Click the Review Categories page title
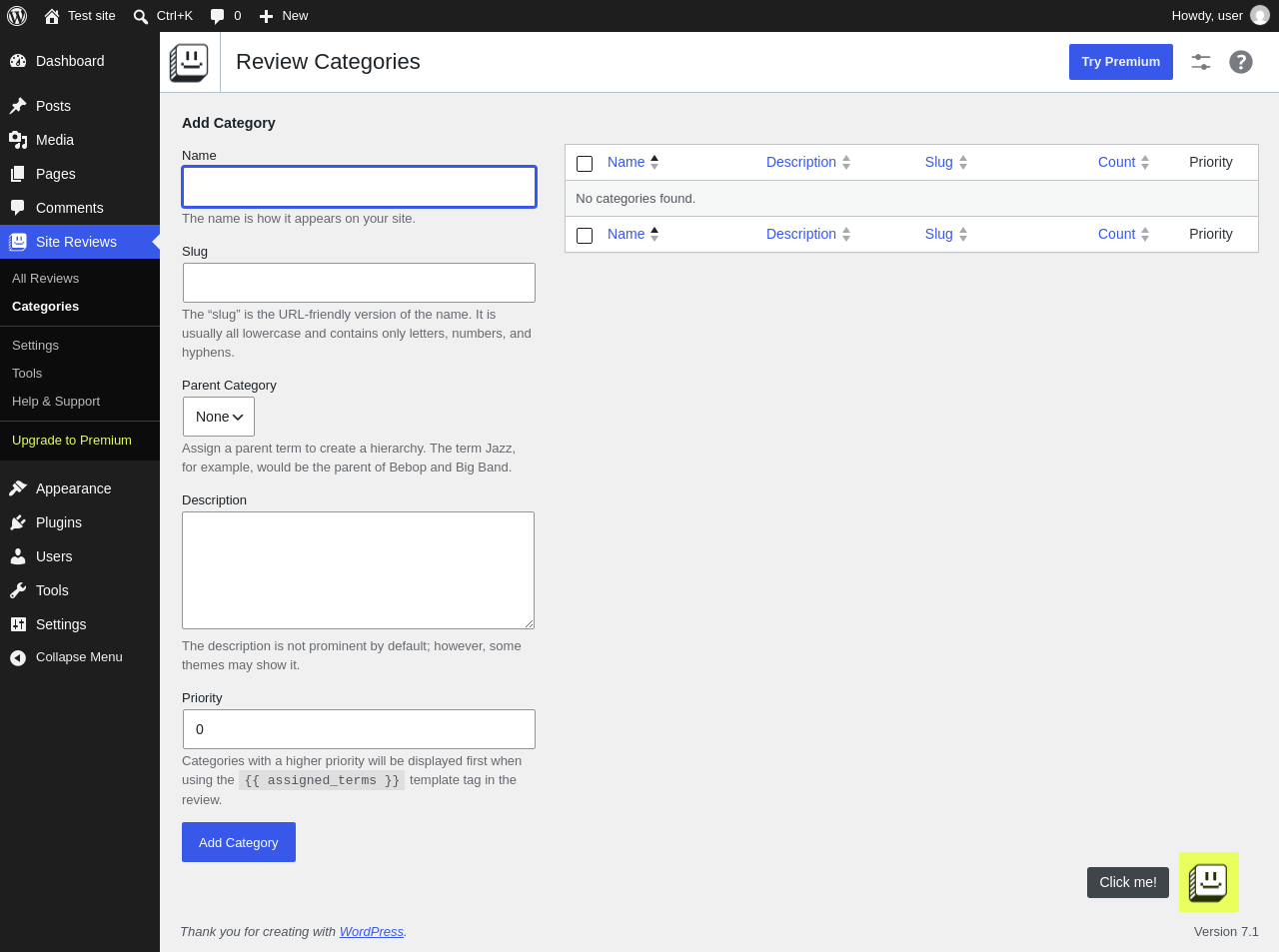Image resolution: width=1279 pixels, height=952 pixels. (x=328, y=62)
